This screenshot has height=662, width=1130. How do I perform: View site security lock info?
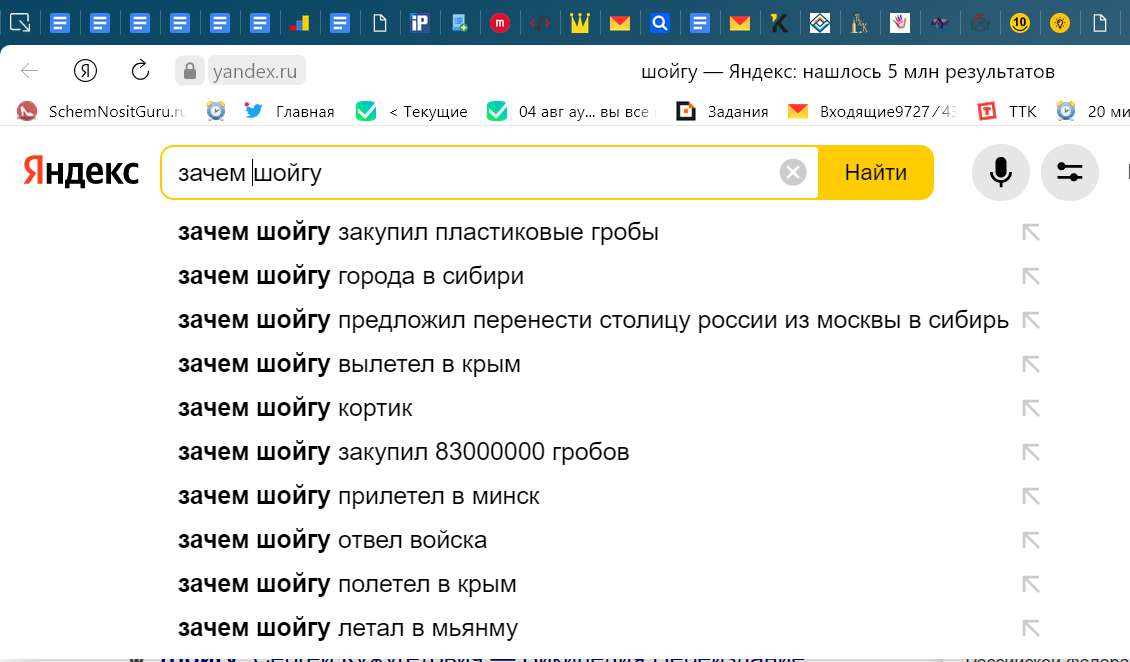190,71
